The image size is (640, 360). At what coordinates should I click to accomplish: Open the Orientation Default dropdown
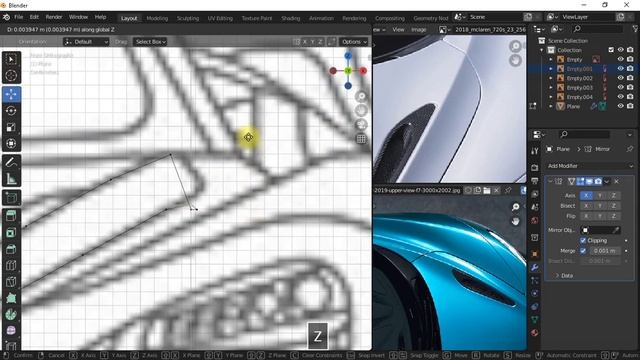[86, 42]
